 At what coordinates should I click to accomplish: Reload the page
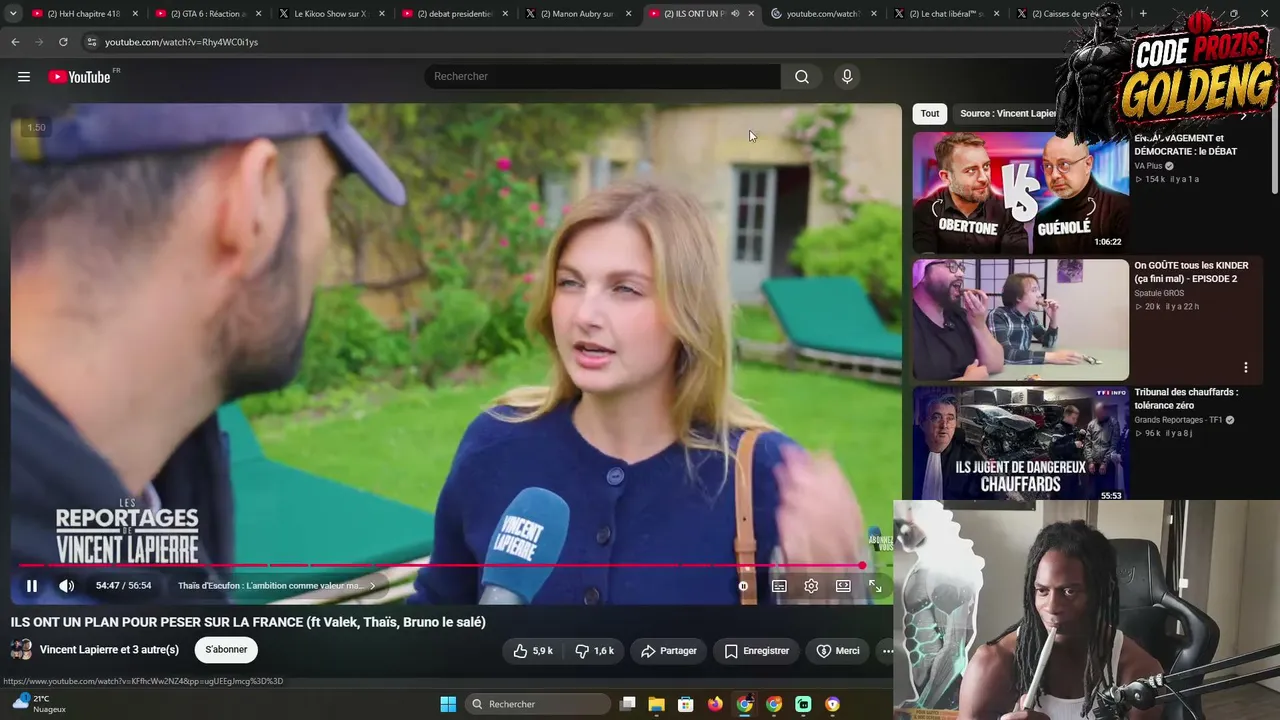63,42
